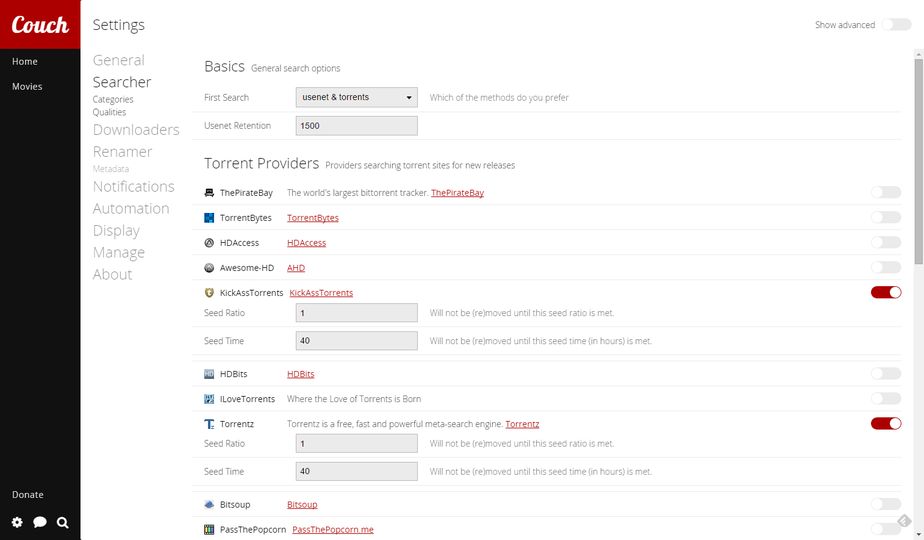Open HDBits link

click(x=301, y=374)
